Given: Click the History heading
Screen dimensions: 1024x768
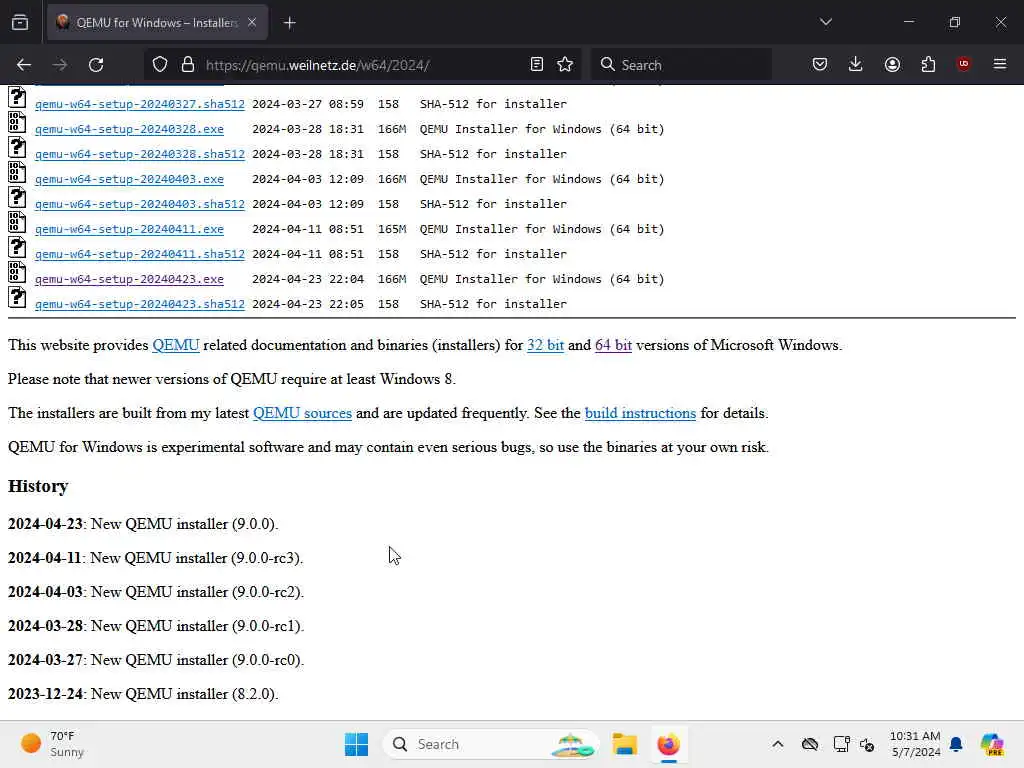Looking at the screenshot, I should 38,486.
